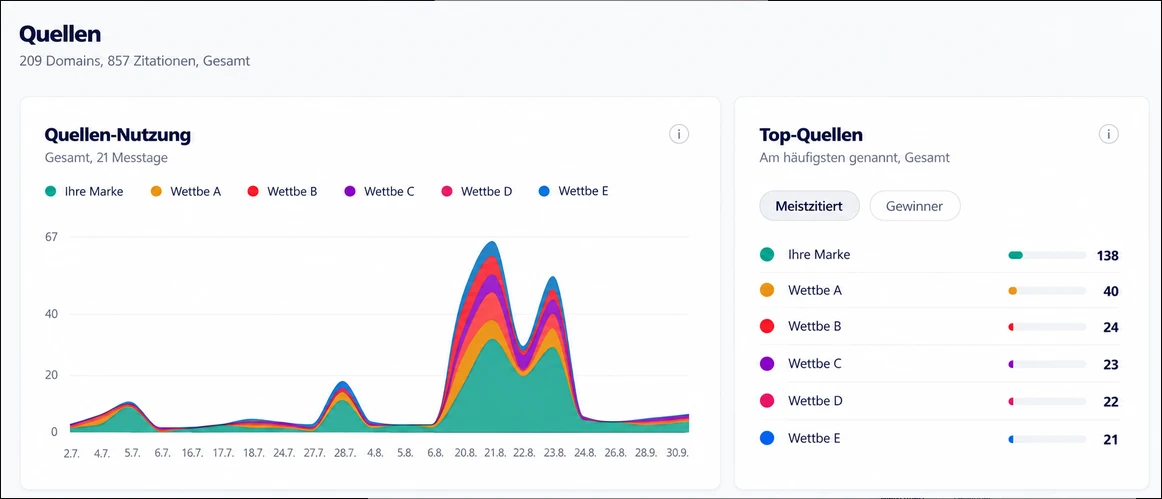Click the value 40 for Wettbe A

pyautogui.click(x=1111, y=291)
